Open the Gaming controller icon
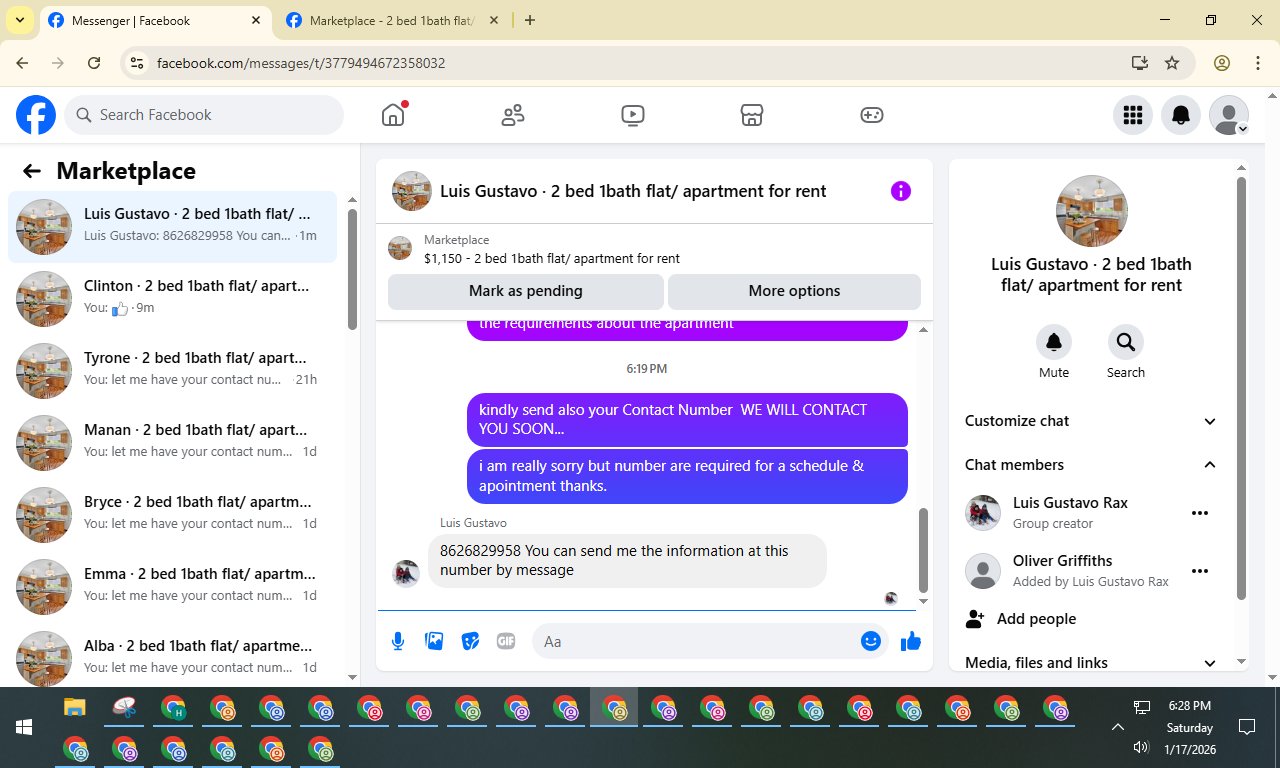Image resolution: width=1280 pixels, height=768 pixels. (x=872, y=115)
